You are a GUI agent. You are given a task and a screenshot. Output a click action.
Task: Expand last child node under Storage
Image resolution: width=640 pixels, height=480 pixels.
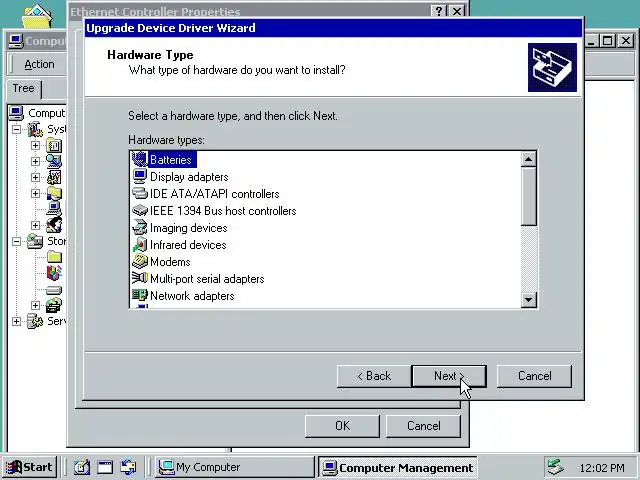pos(36,305)
